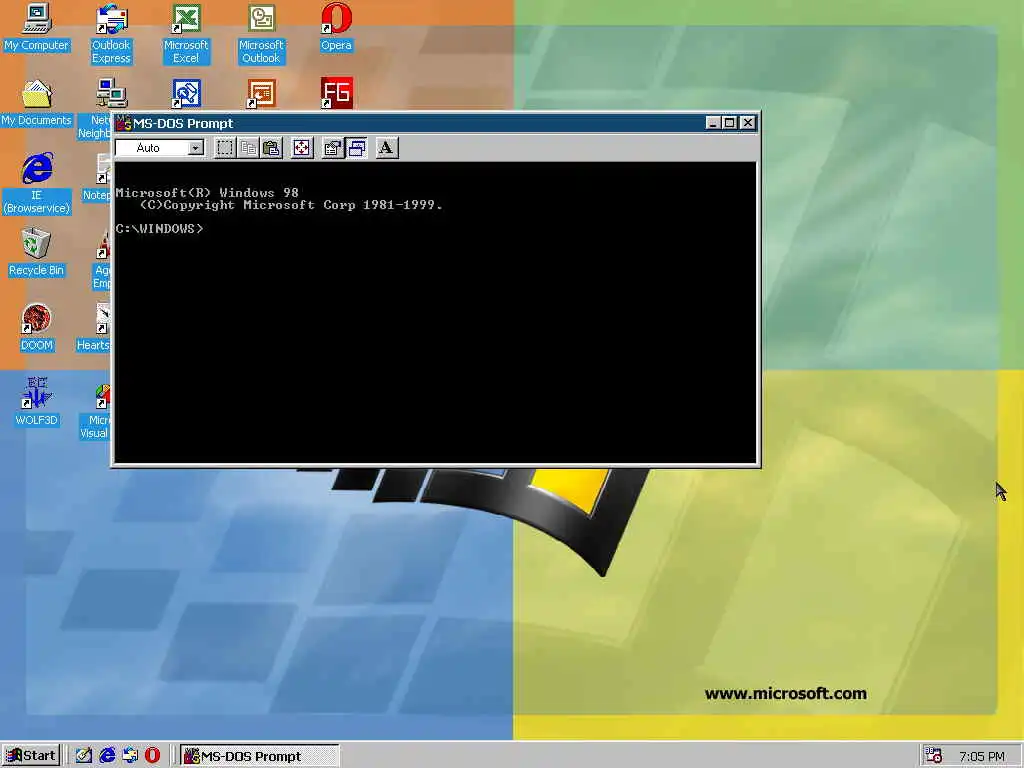Screen dimensions: 1024x768
Task: Click the Outlook Express quick launch icon
Action: [x=130, y=756]
